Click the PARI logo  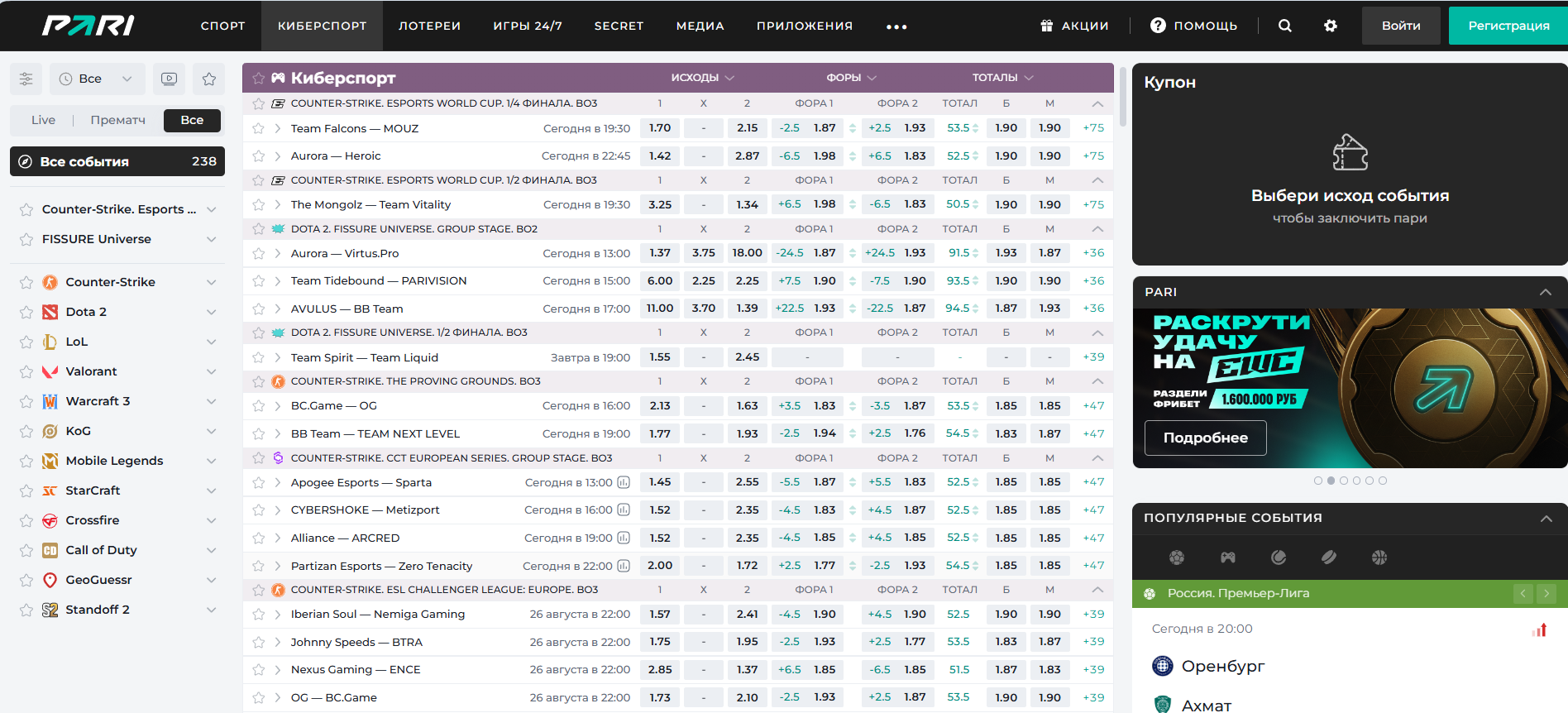click(88, 26)
